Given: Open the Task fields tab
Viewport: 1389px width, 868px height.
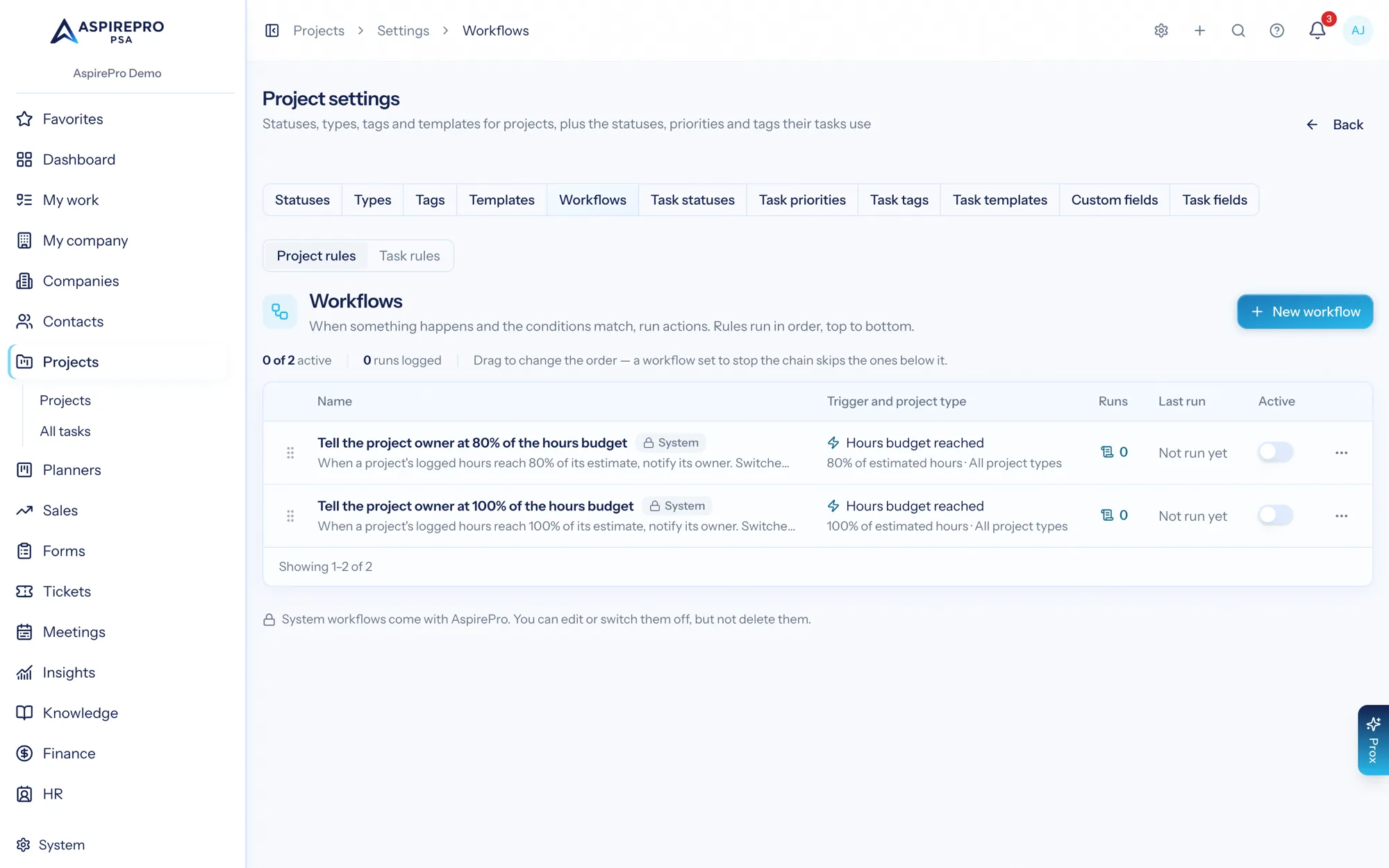Looking at the screenshot, I should coord(1214,200).
